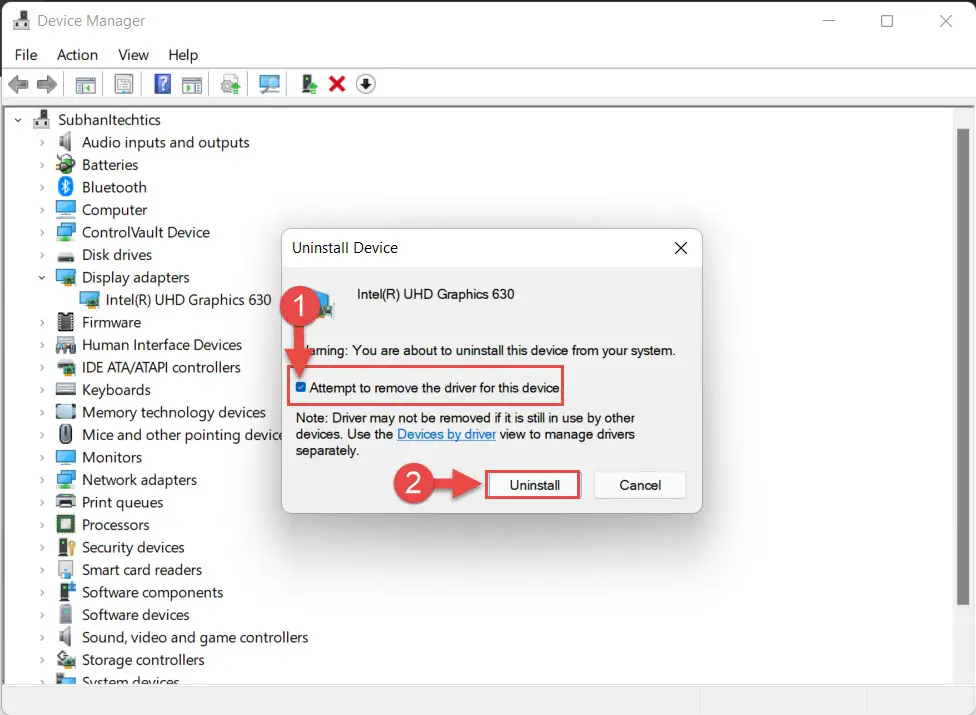Uncheck Attempt to remove the driver checkbox
The height and width of the screenshot is (715, 976).
pyautogui.click(x=301, y=387)
